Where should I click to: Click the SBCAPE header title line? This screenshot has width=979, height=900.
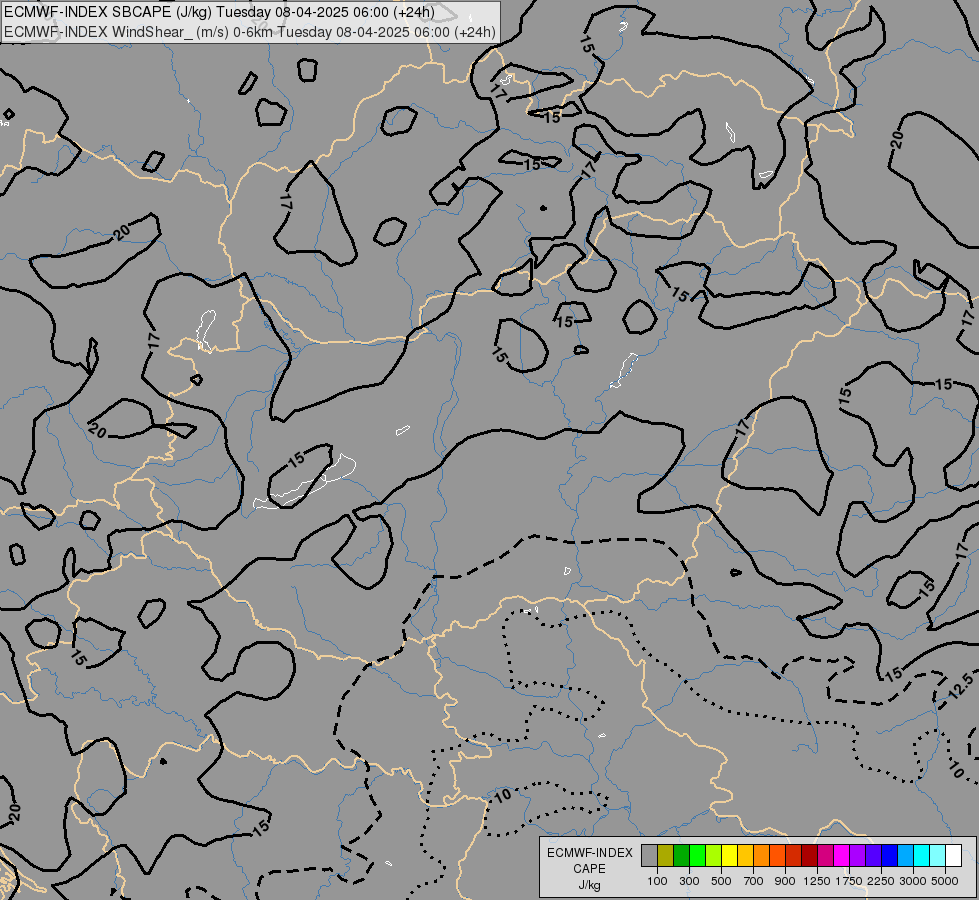[220, 12]
